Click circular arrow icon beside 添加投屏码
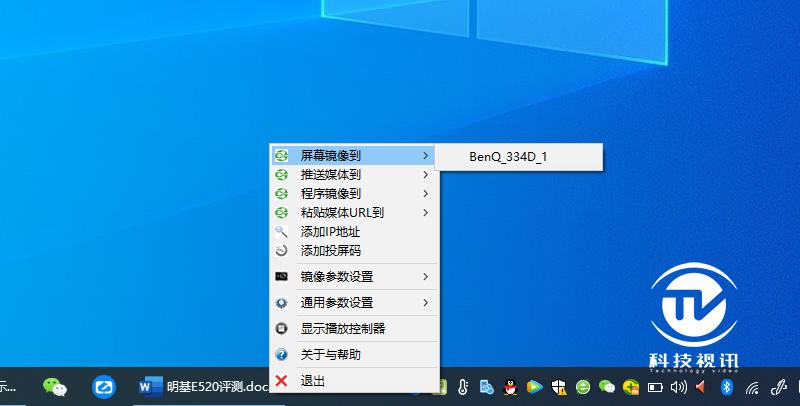Screen dimensions: 800x406 (282, 251)
